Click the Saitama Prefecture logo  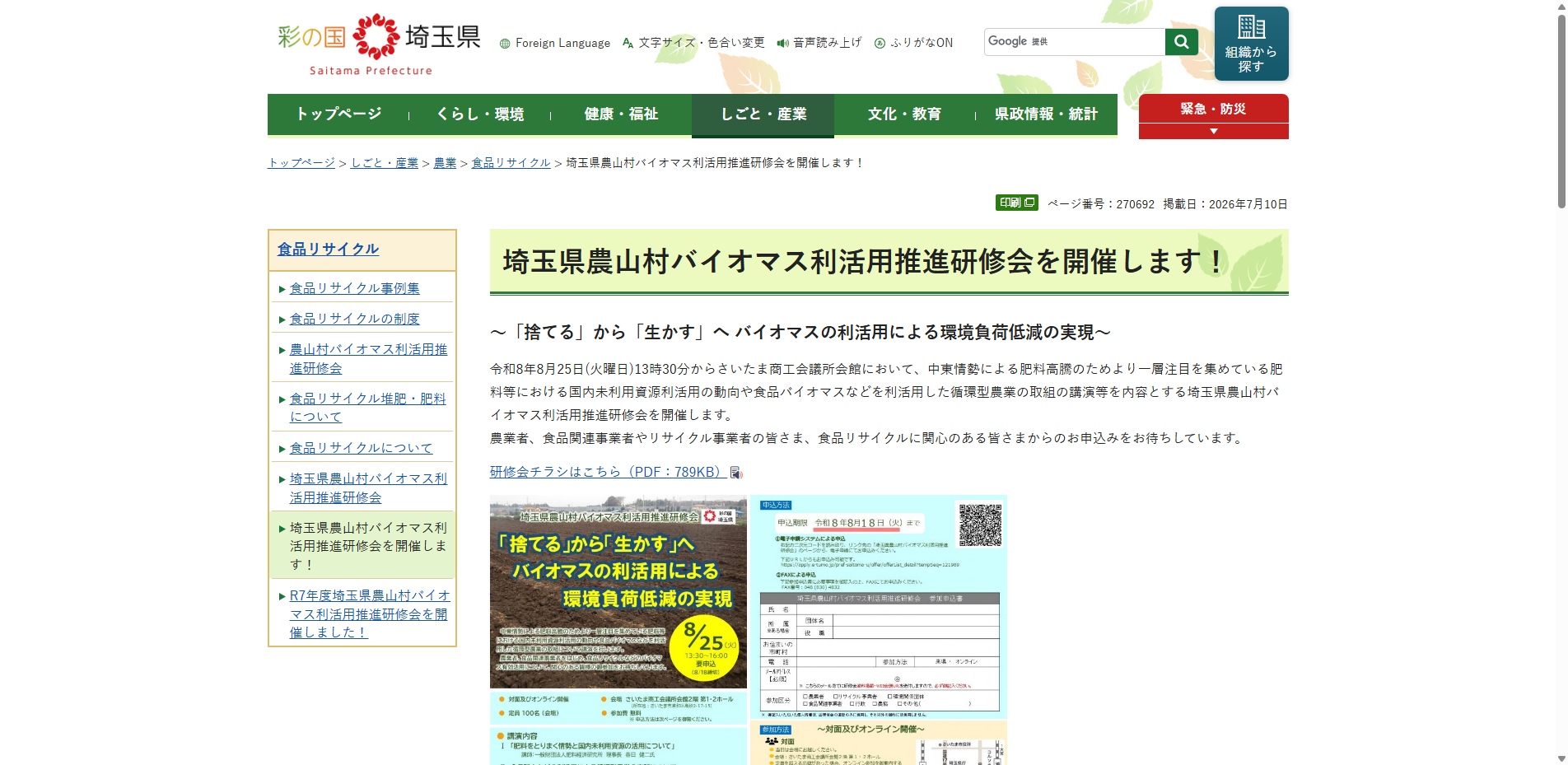(x=379, y=45)
